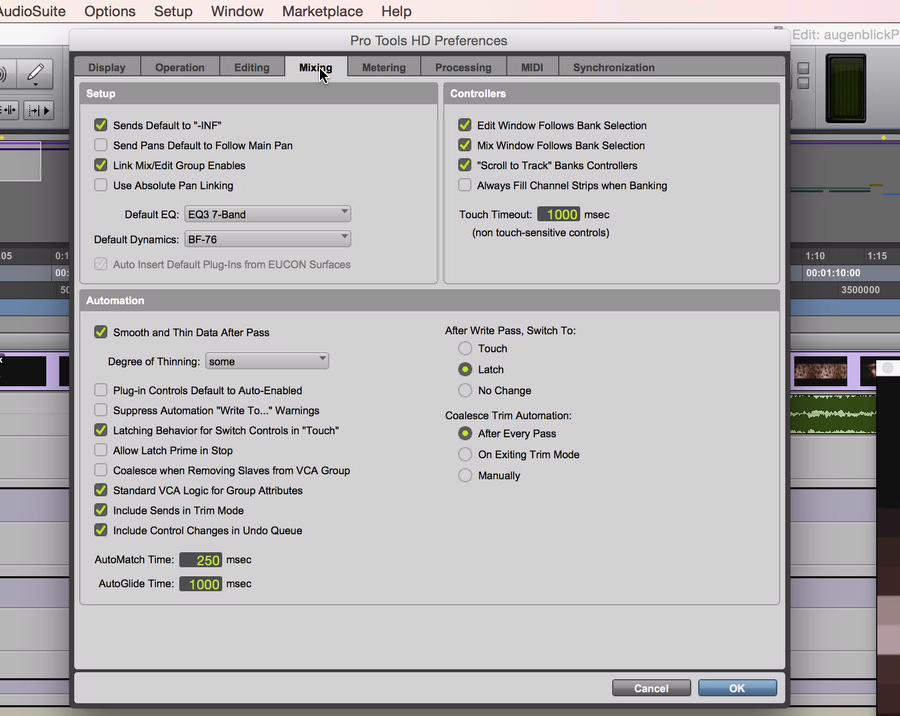Click the insertion-follows-playback arrow button
Screen dimensions: 900x716
(x=41, y=110)
